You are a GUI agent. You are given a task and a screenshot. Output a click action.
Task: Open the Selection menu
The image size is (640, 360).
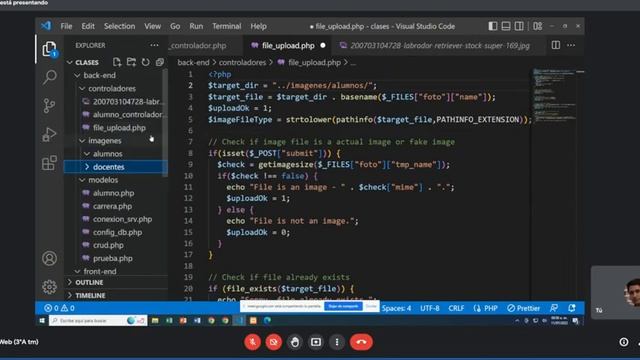tap(119, 26)
